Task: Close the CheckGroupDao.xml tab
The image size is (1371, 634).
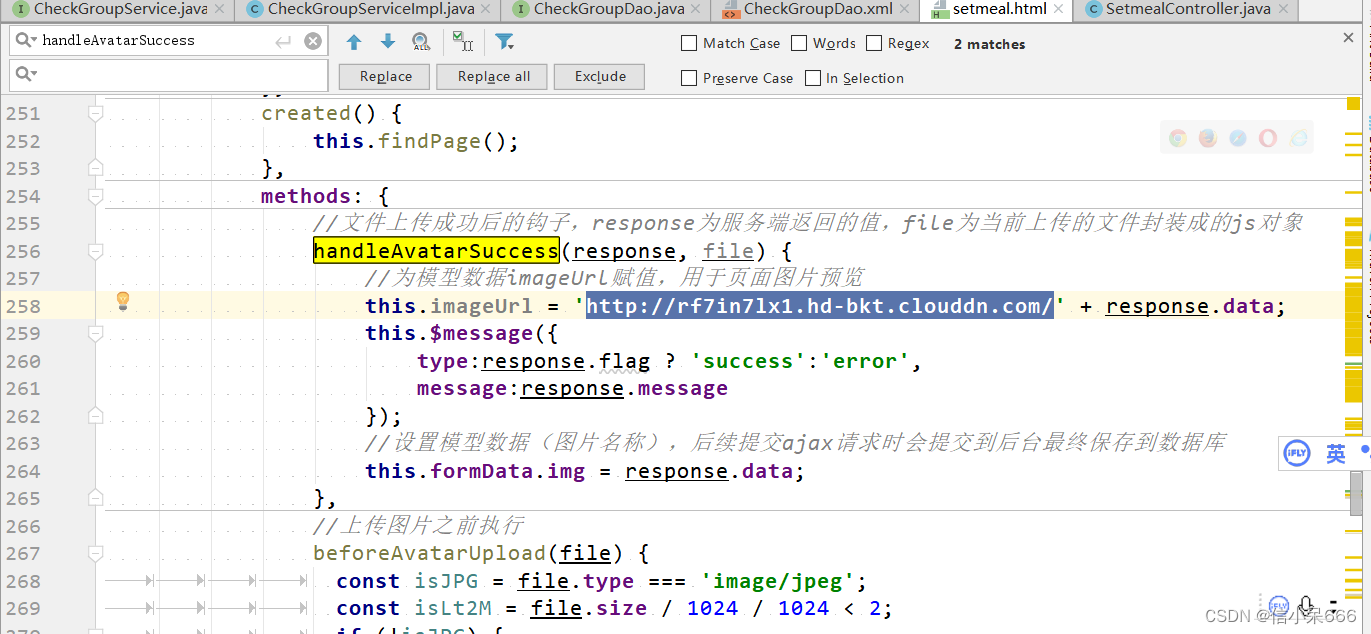Action: tap(903, 10)
